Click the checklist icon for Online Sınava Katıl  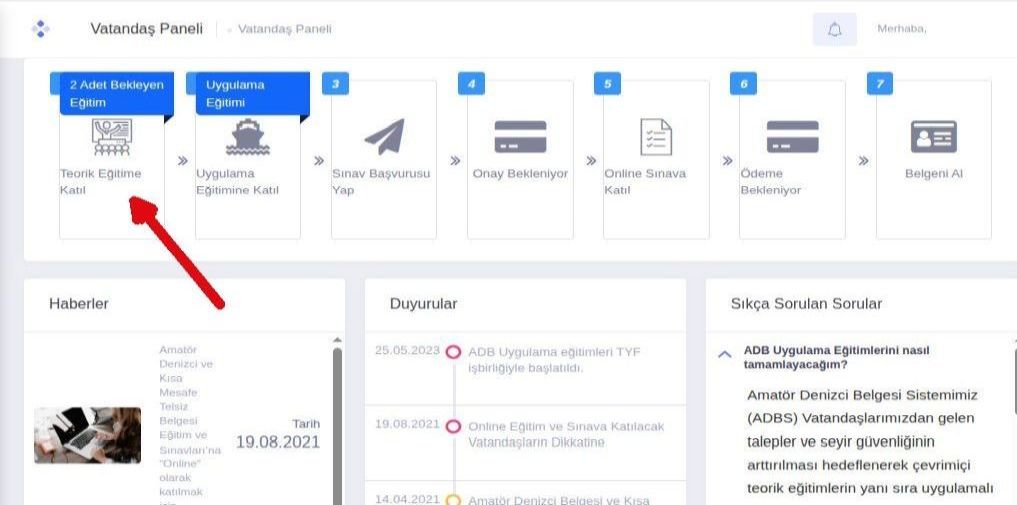pyautogui.click(x=656, y=137)
